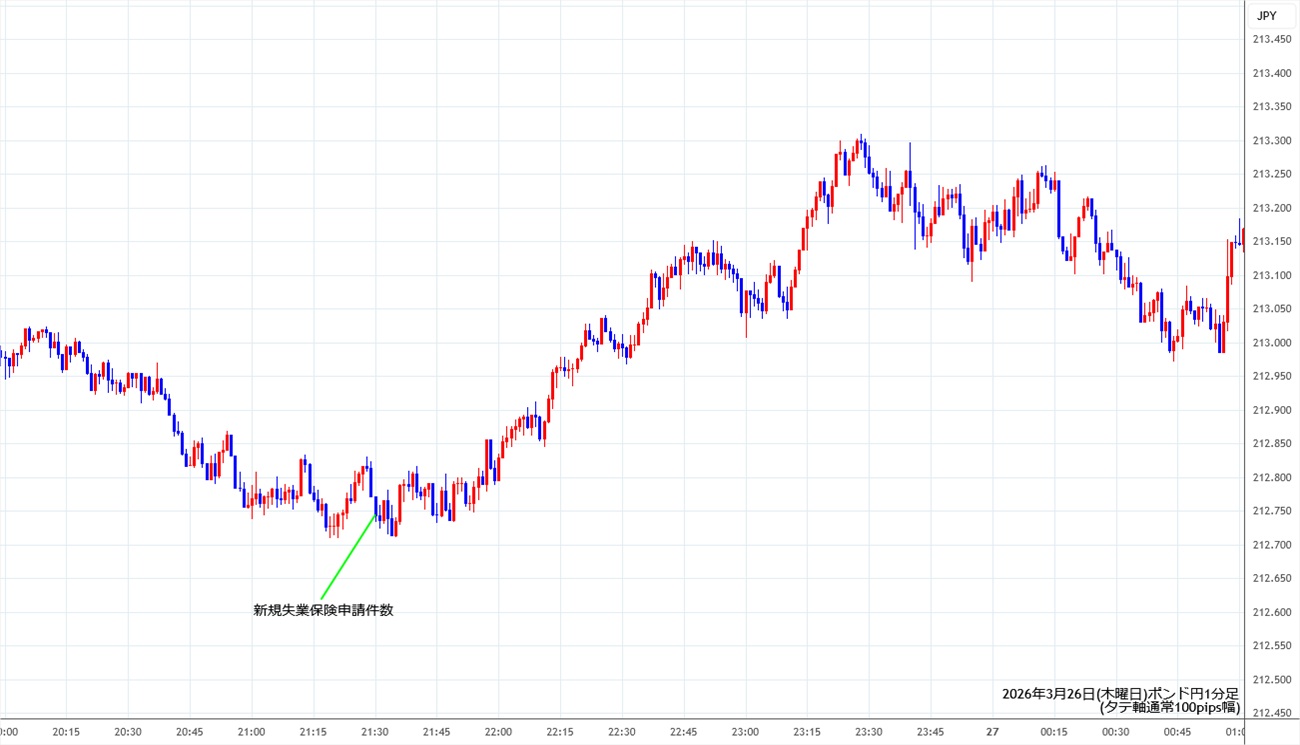The image size is (1300, 745).
Task: Click the 212.750 price axis label
Action: 1270,511
